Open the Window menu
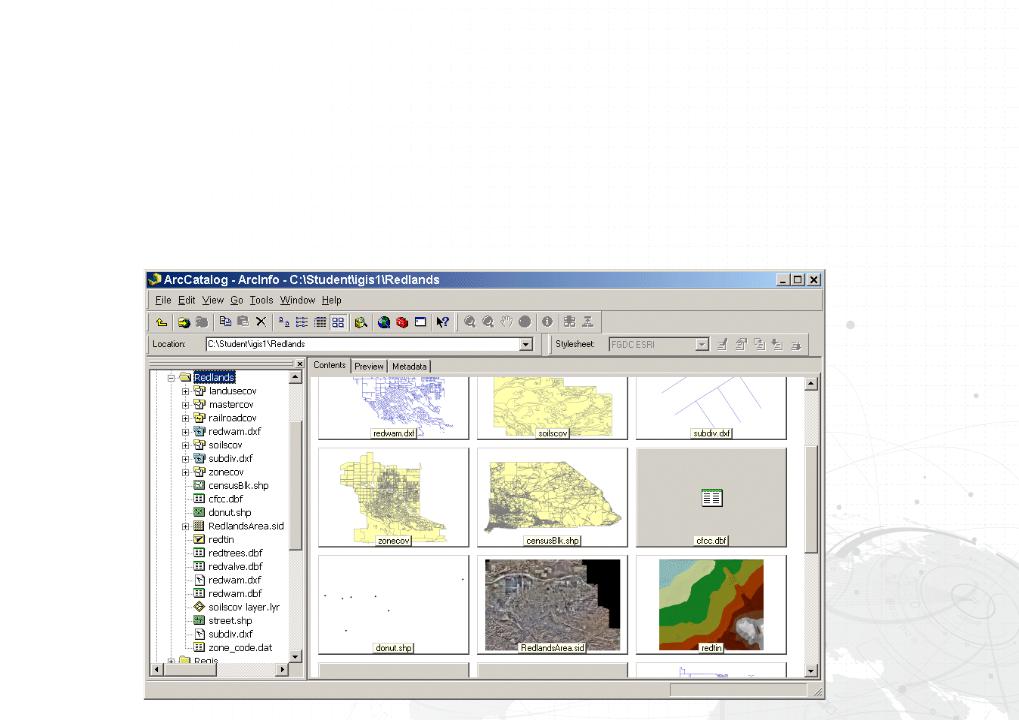This screenshot has width=1019, height=720. pyautogui.click(x=297, y=300)
